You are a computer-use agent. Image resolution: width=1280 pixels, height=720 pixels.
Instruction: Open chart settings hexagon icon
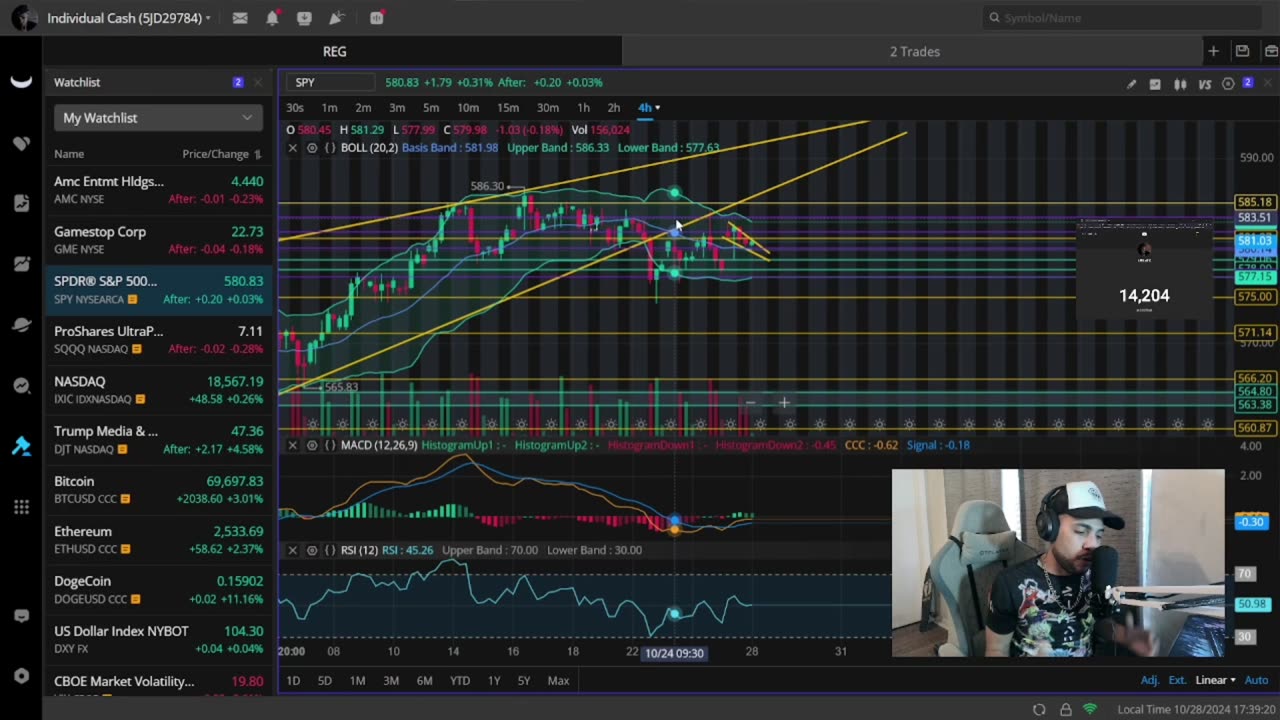(1228, 84)
